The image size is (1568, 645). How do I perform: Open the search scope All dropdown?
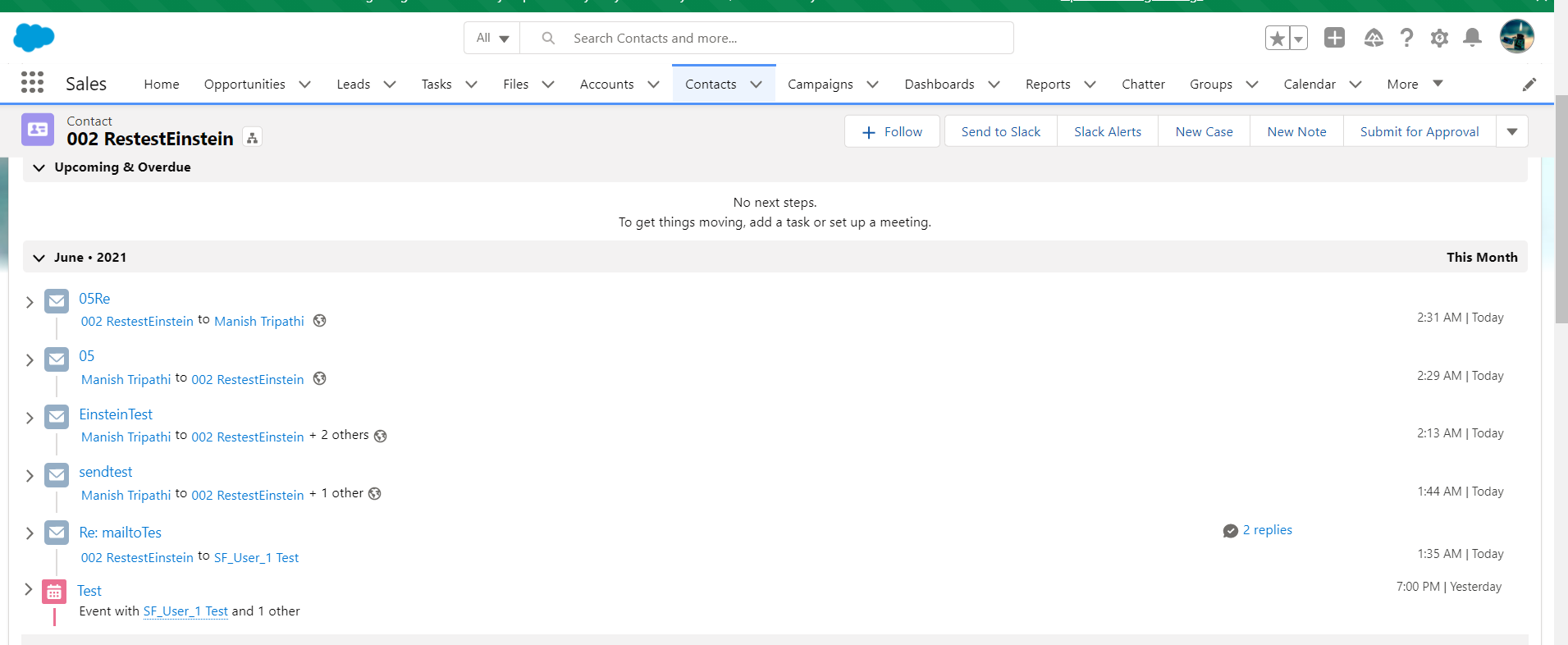492,38
